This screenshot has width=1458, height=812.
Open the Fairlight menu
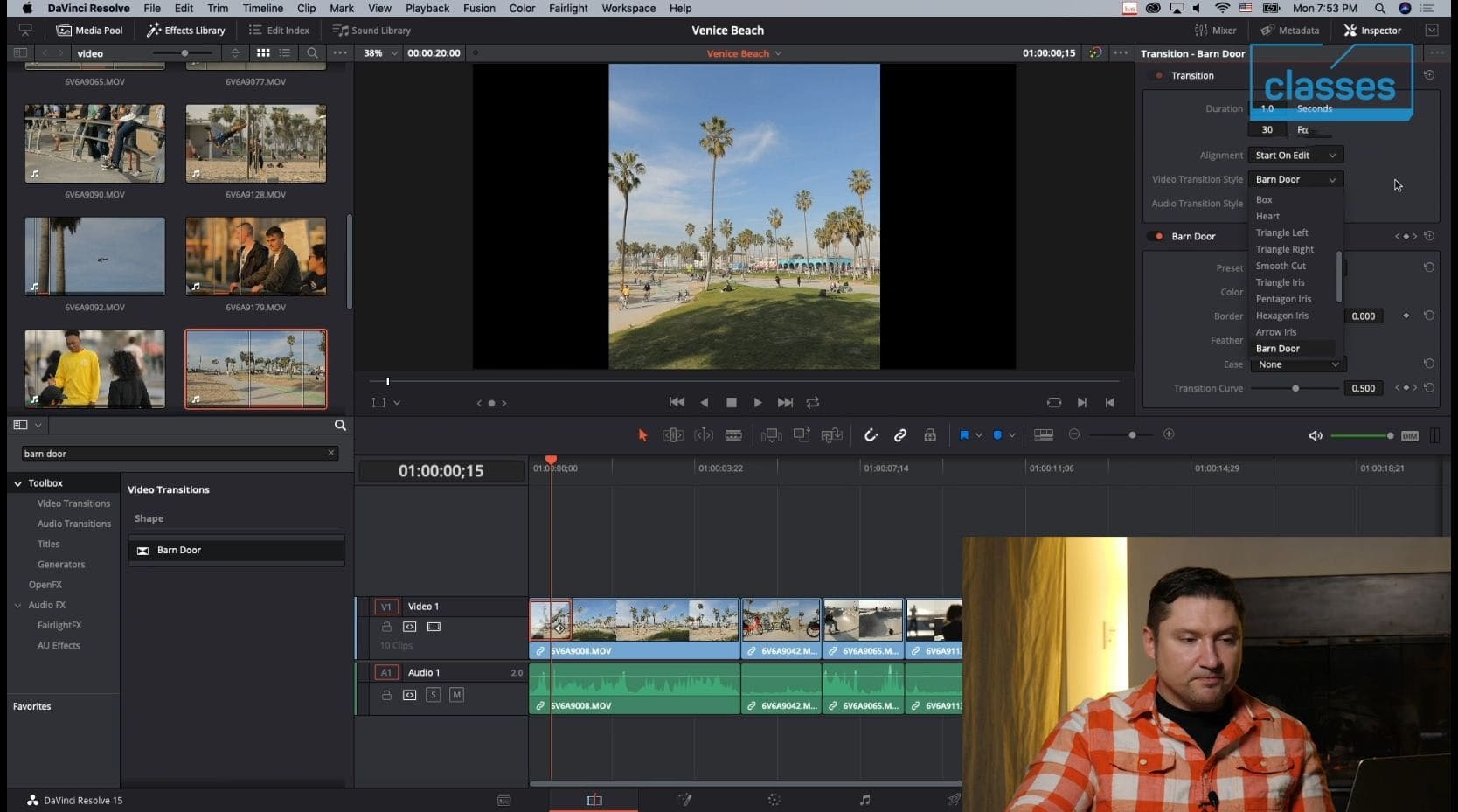(x=568, y=9)
